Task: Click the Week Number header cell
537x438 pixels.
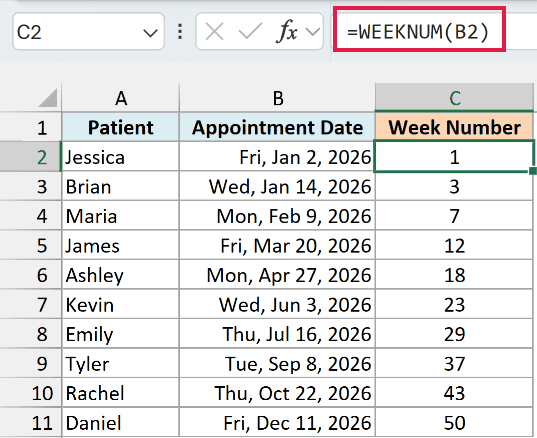Action: click(454, 127)
